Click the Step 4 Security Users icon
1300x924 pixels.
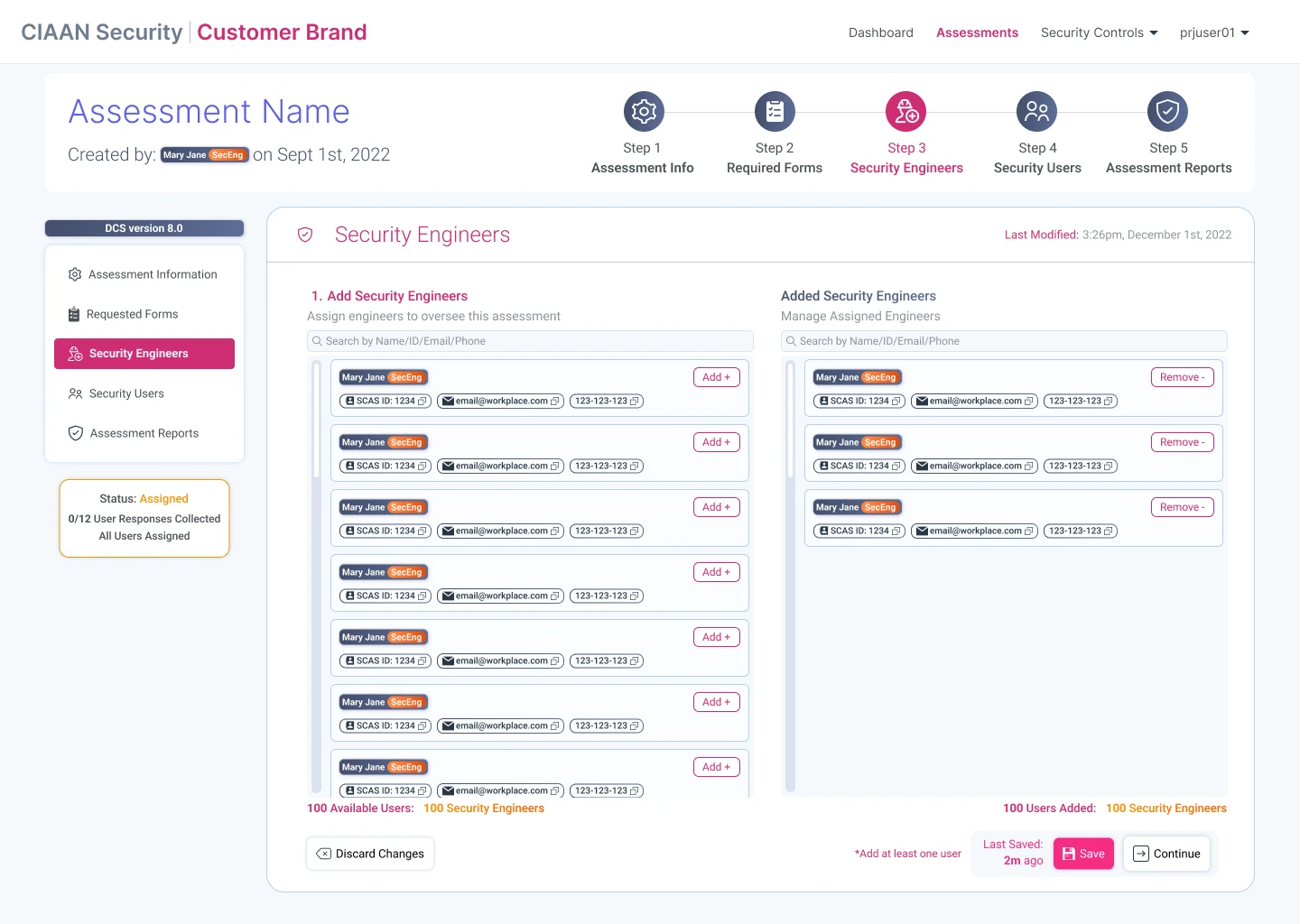pos(1036,112)
